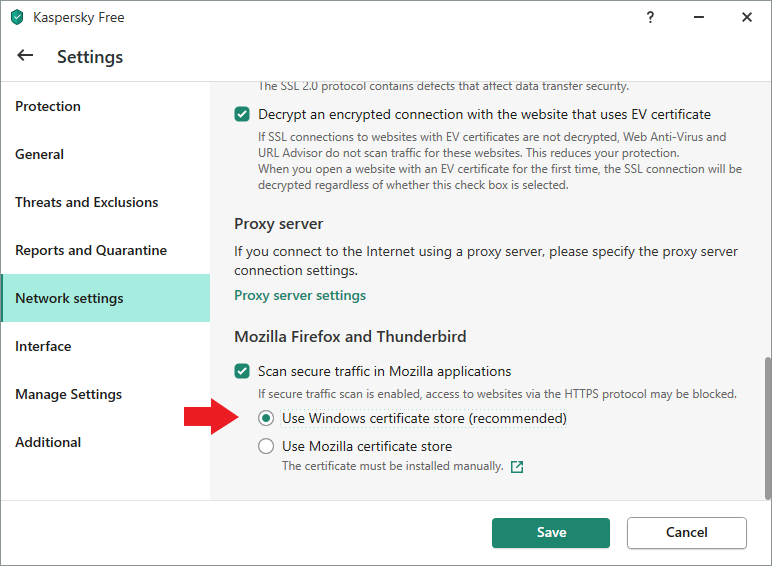Toggle Scan secure traffic in Mozilla applications
Viewport: 772px width, 566px height.
tap(242, 371)
